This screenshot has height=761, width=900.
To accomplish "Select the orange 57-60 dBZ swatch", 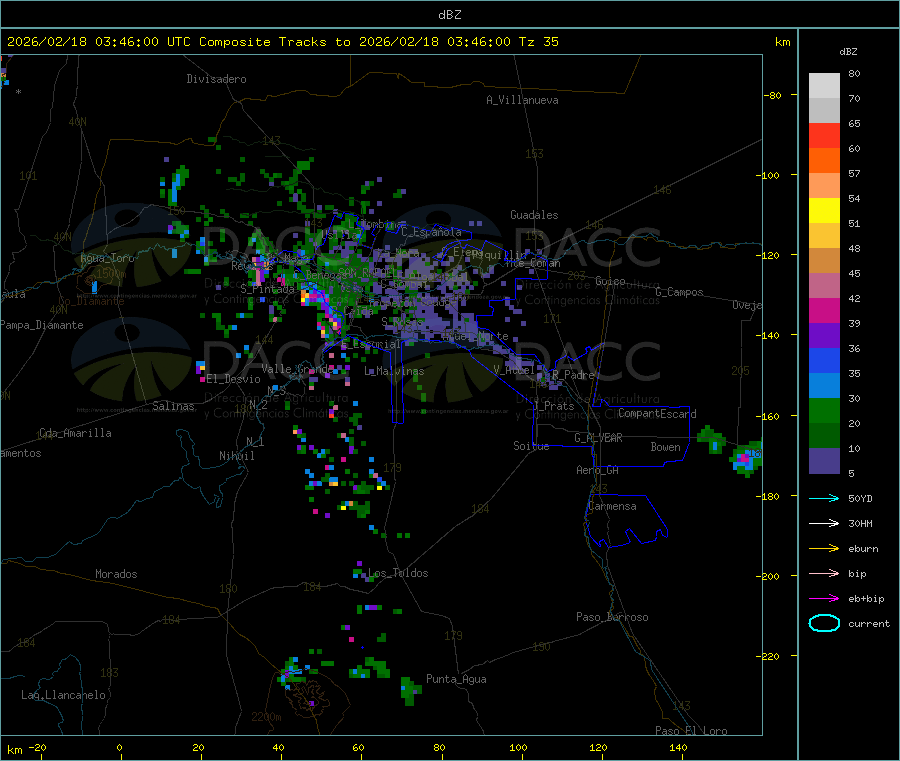I will point(824,161).
